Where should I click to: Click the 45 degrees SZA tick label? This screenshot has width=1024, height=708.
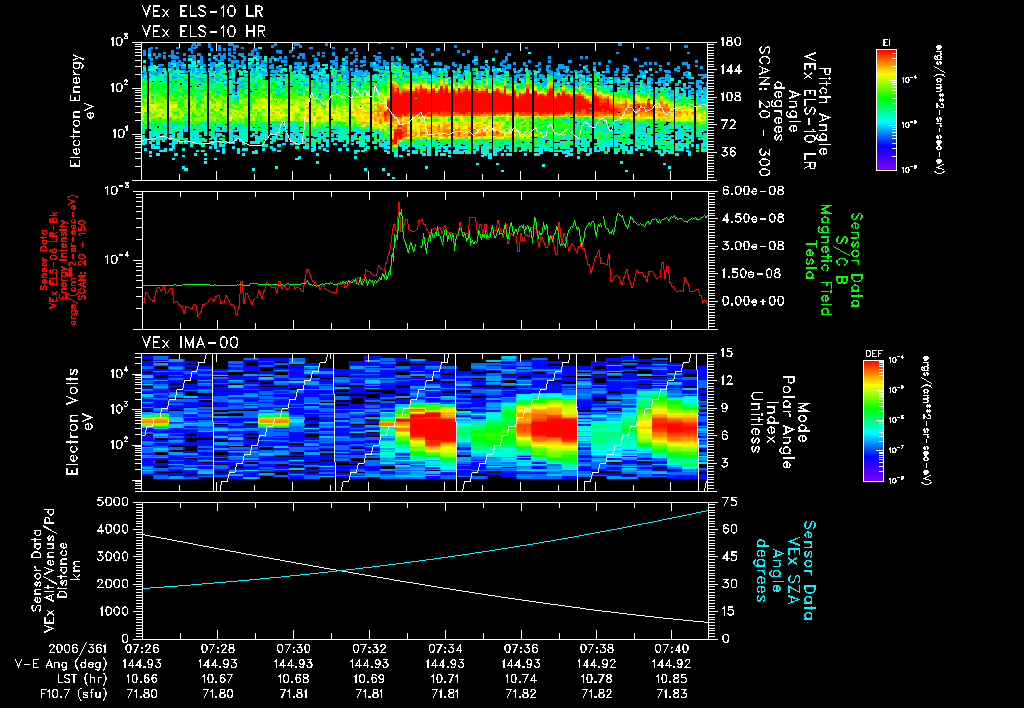(729, 556)
